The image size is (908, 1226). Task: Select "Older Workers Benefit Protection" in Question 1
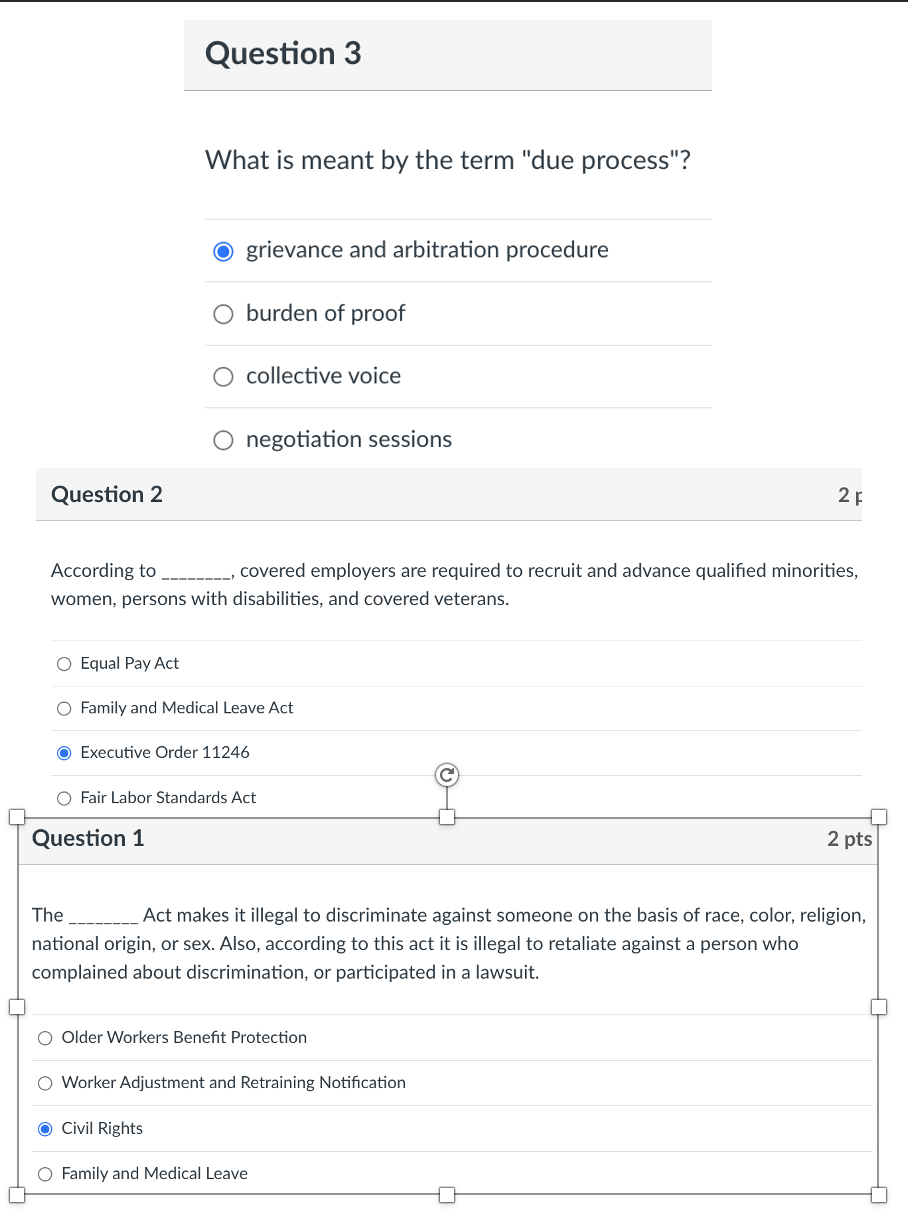(45, 1038)
